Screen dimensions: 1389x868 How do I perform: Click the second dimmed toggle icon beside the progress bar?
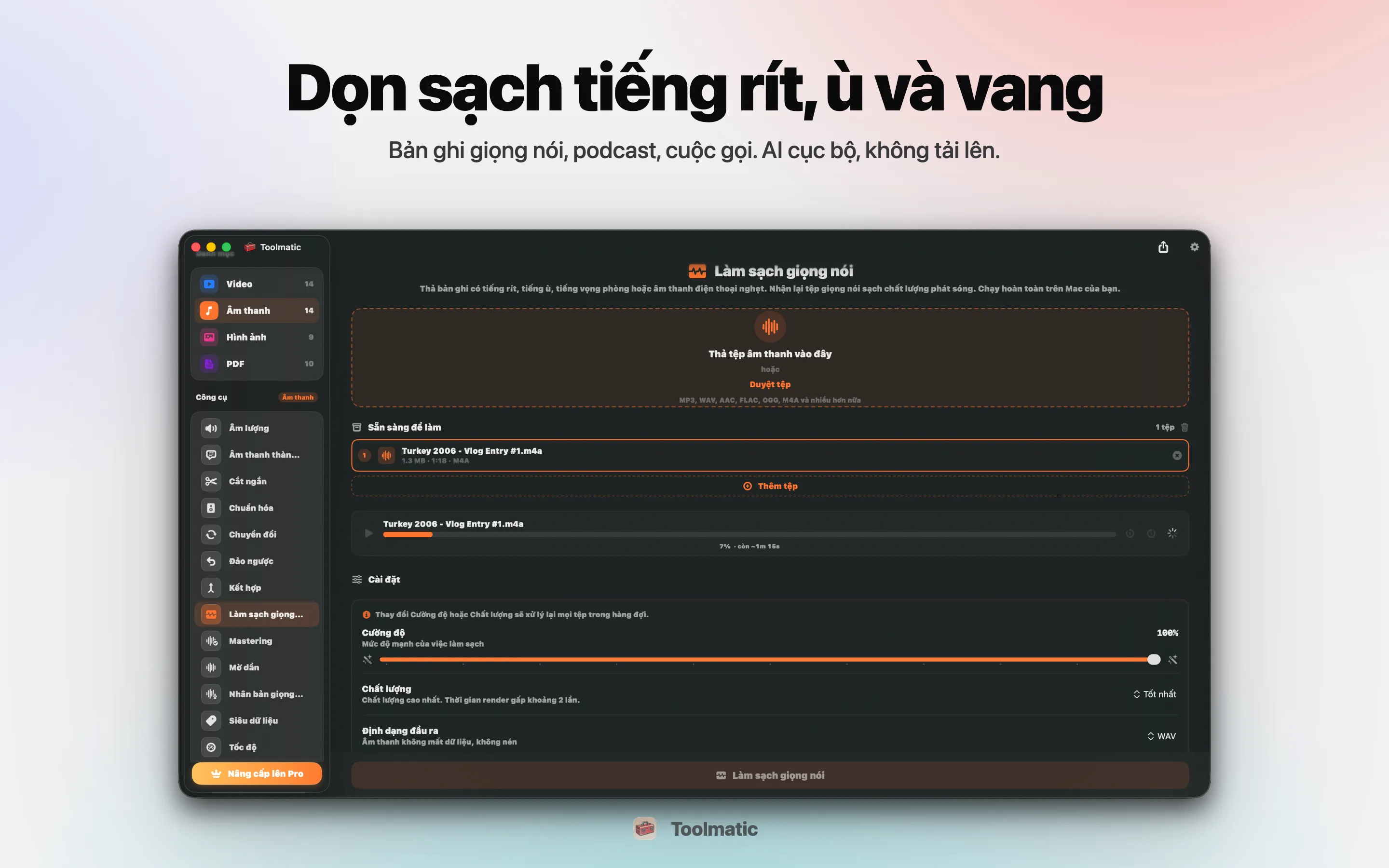pos(1151,534)
